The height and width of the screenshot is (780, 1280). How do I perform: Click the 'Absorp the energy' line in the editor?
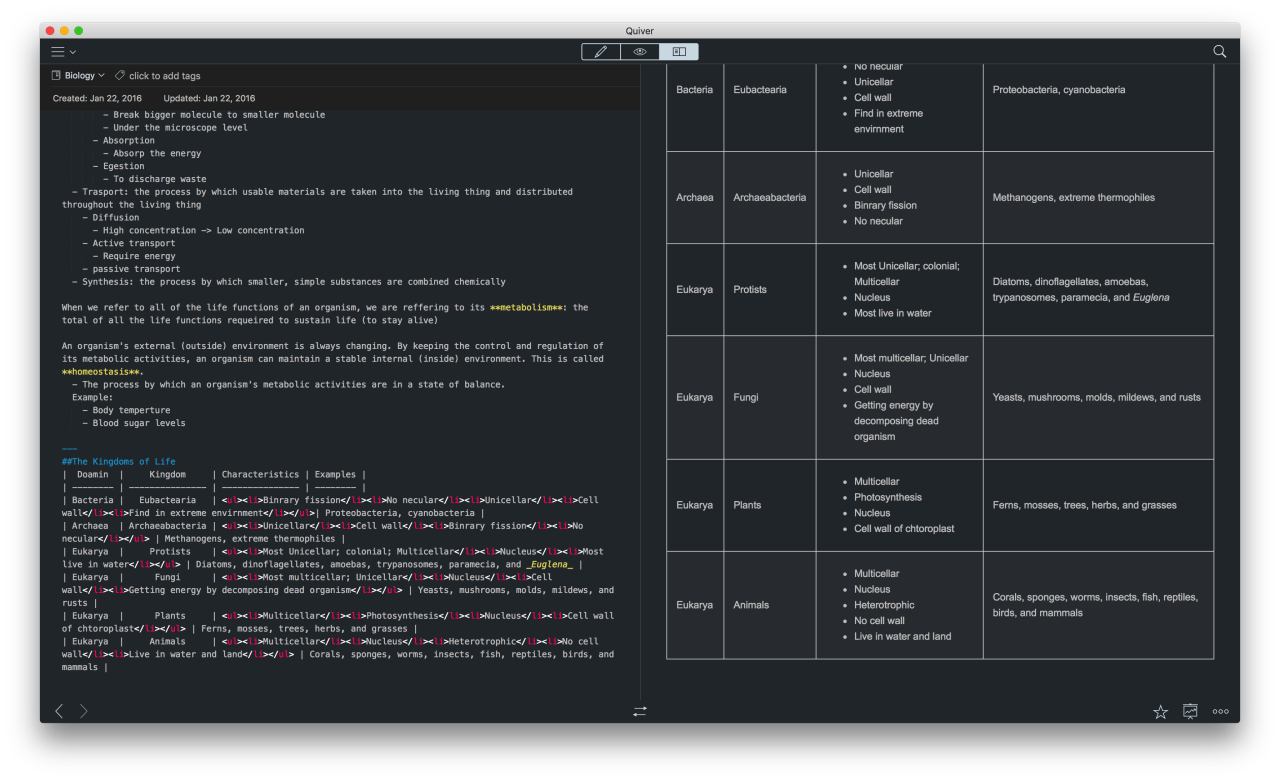click(151, 154)
